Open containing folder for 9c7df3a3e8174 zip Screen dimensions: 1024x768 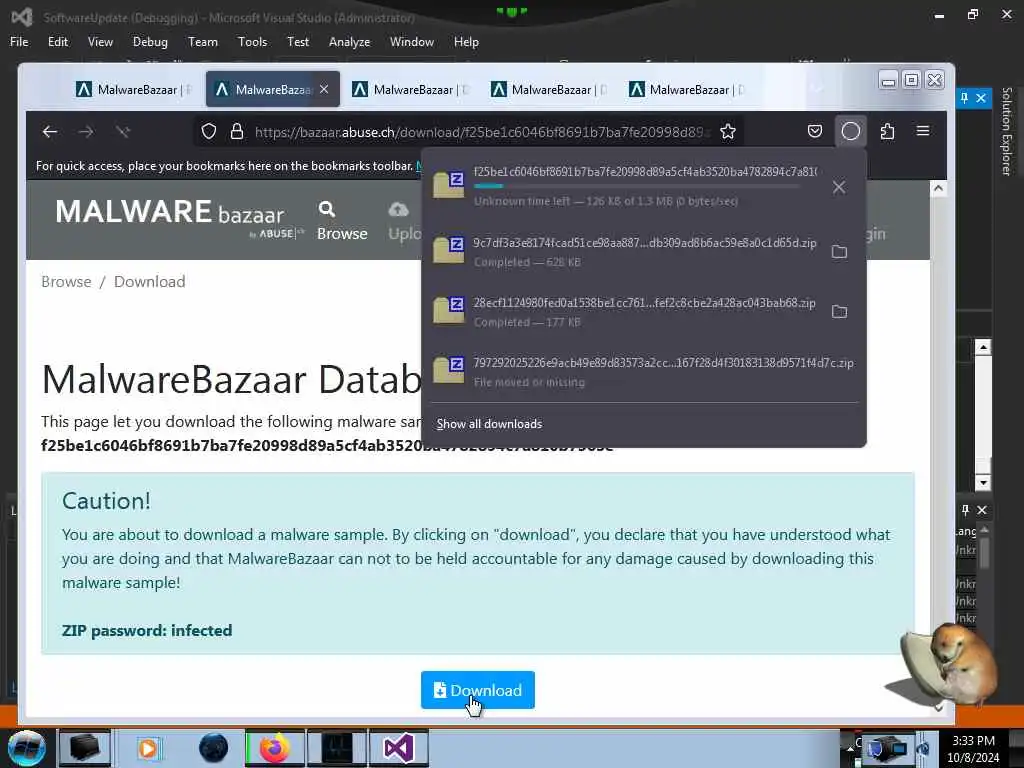[839, 251]
